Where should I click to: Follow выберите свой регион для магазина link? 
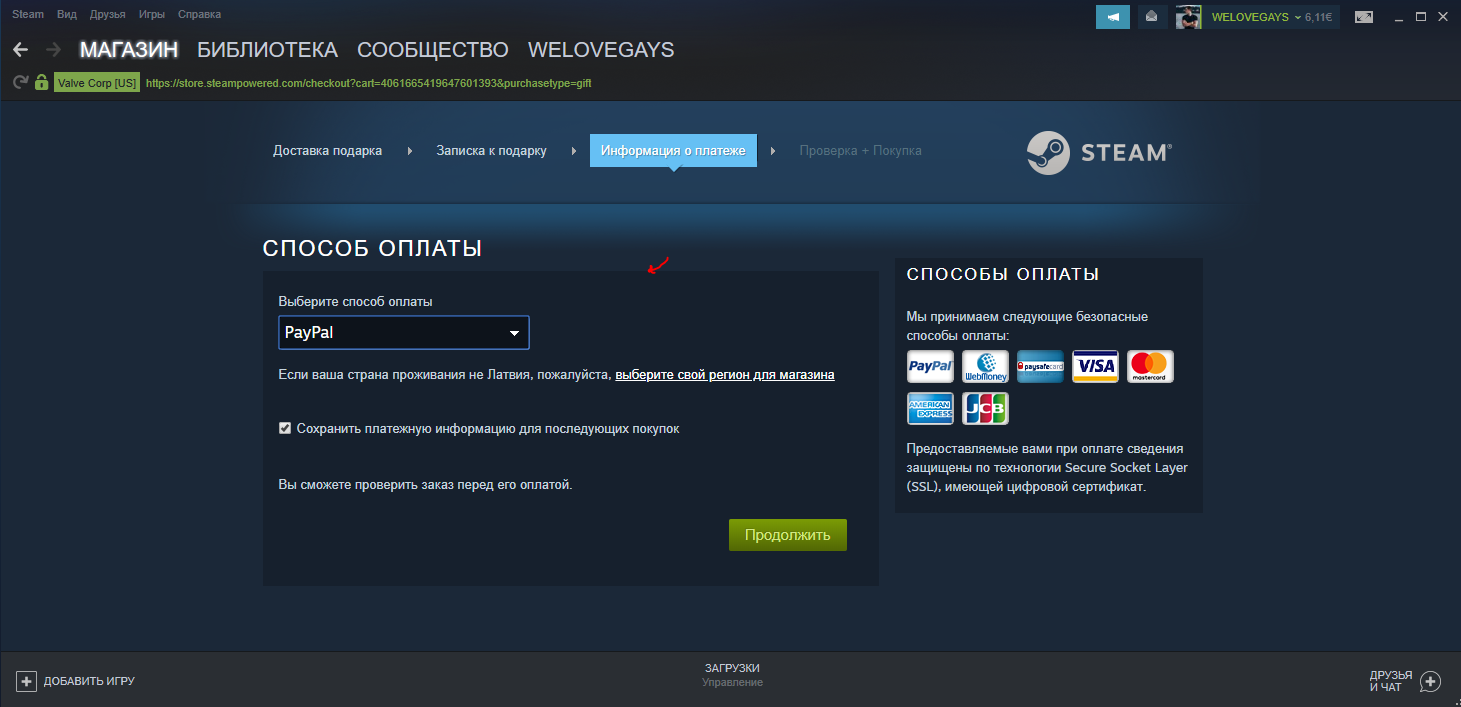(x=725, y=375)
